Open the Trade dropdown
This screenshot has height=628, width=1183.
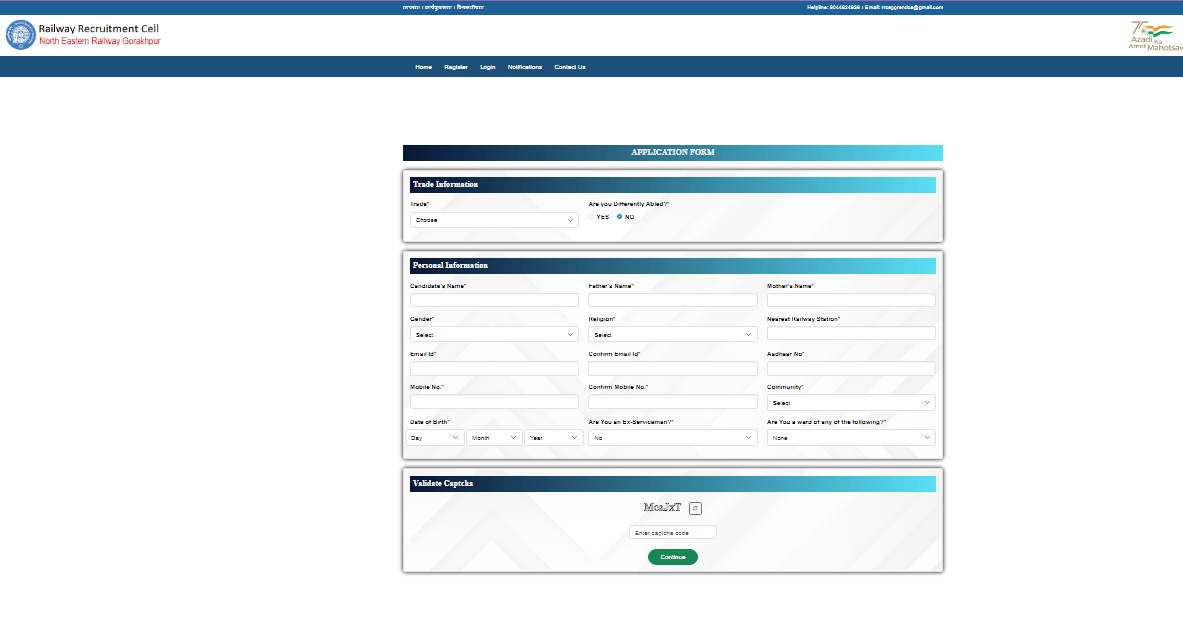pos(494,220)
